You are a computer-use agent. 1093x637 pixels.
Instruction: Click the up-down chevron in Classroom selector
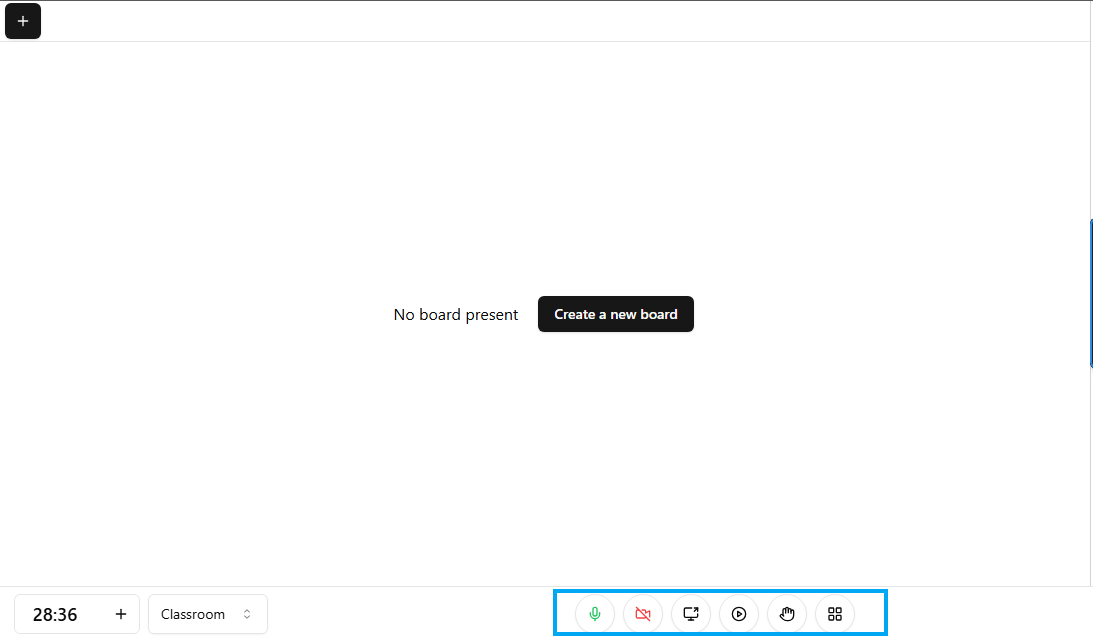(x=247, y=614)
